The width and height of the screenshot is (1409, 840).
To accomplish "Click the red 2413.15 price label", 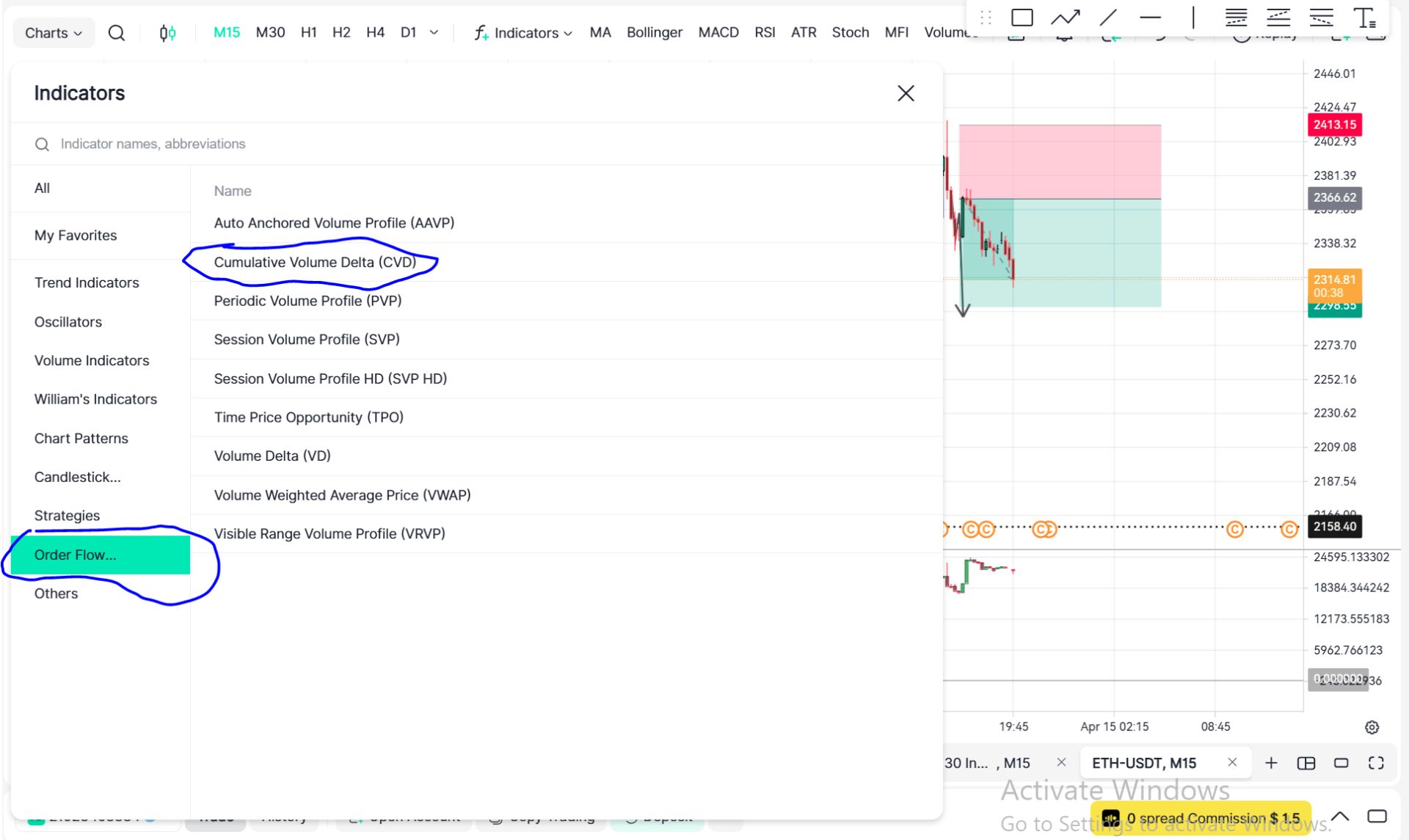I will pos(1334,125).
